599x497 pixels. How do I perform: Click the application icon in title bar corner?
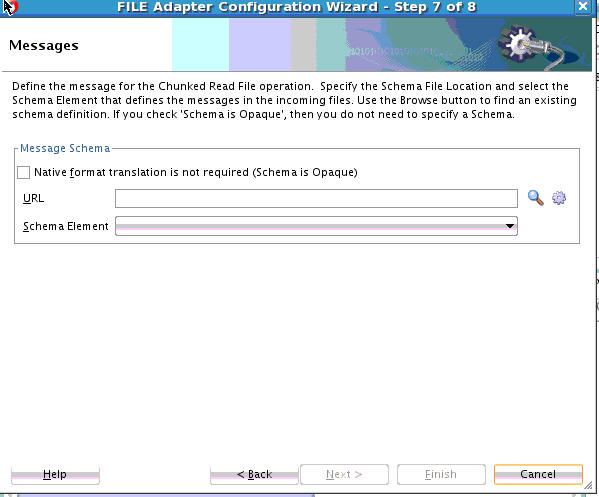click(10, 7)
